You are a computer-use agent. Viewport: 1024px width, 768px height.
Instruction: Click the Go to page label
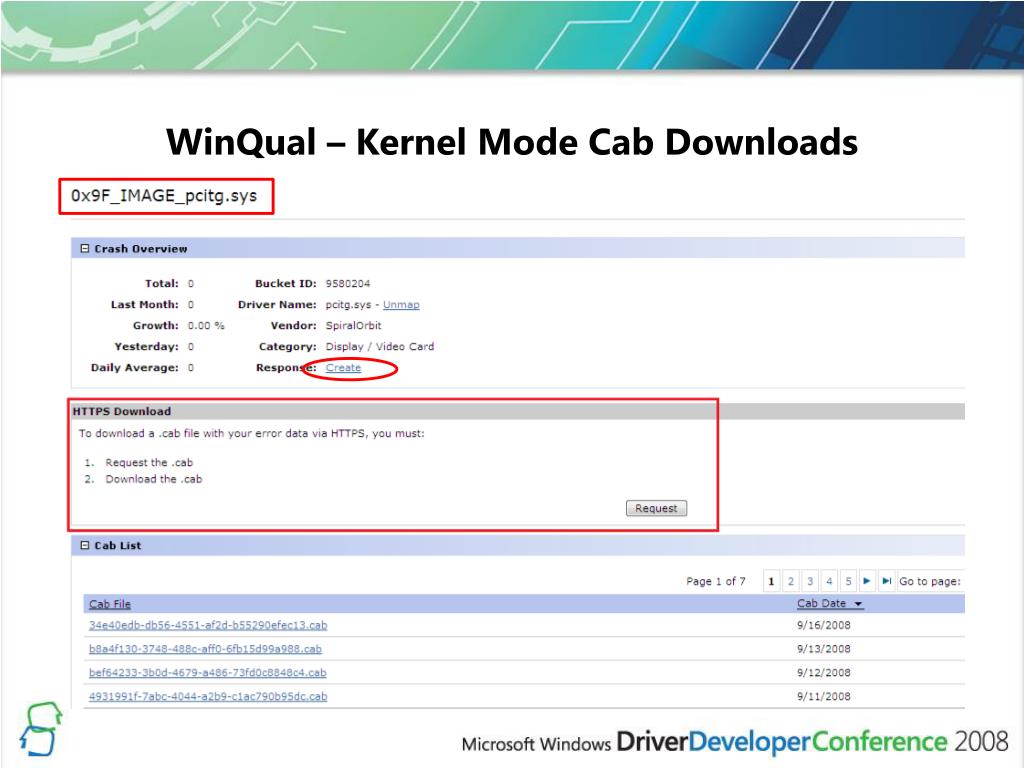[x=930, y=581]
